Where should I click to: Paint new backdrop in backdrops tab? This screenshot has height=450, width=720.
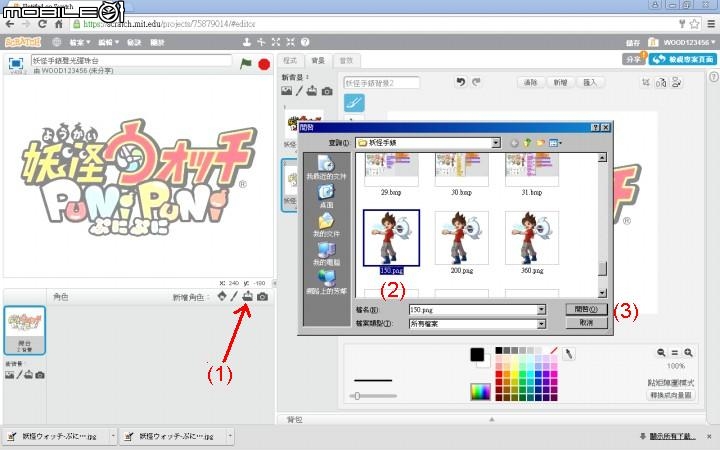[299, 91]
